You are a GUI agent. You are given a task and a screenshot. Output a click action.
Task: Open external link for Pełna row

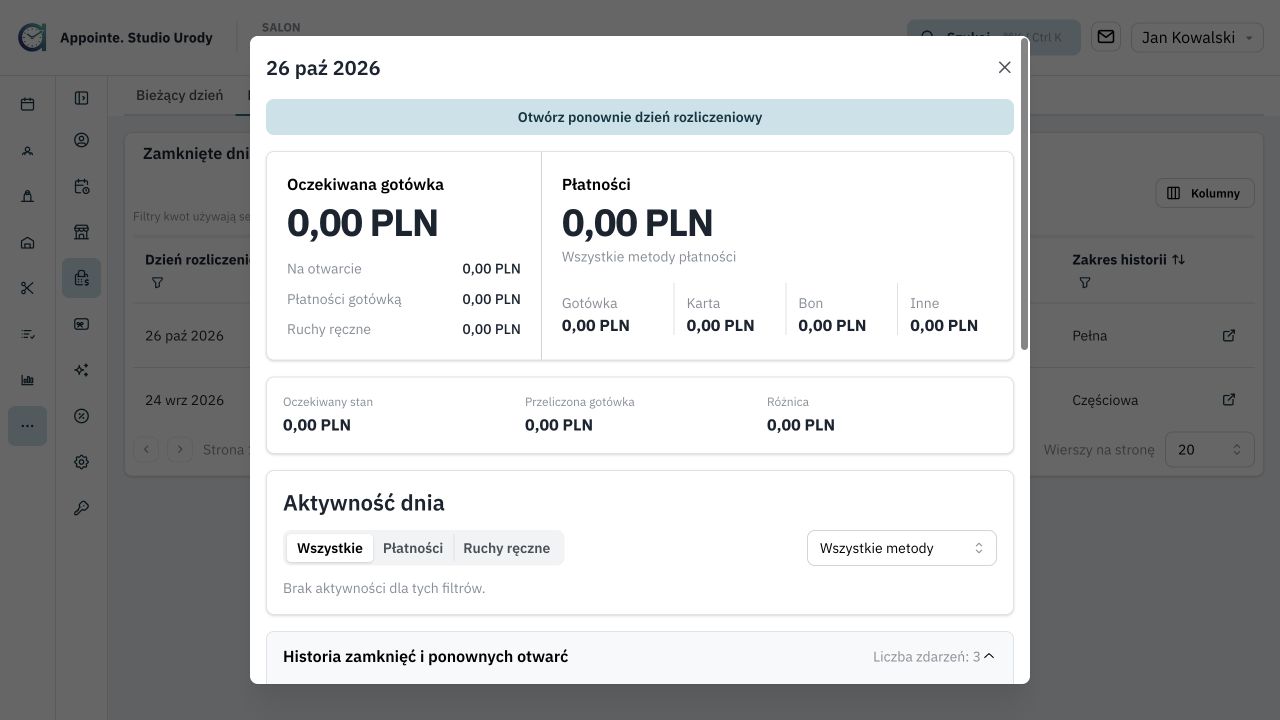(1229, 335)
